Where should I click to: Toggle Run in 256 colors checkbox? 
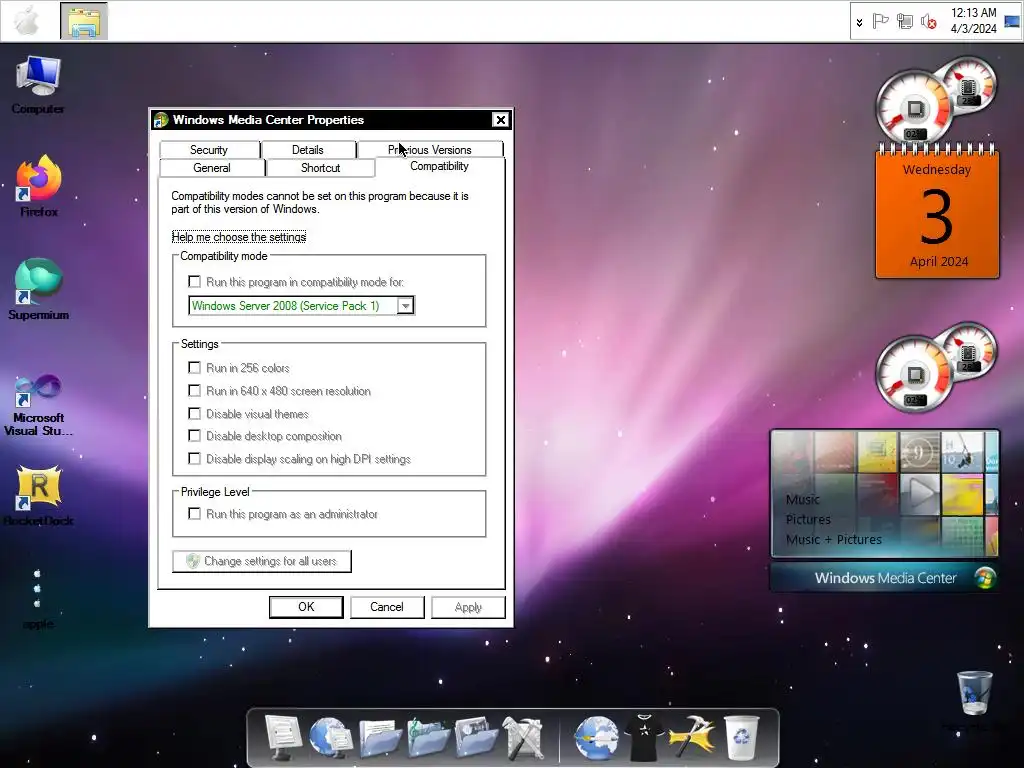pos(195,368)
